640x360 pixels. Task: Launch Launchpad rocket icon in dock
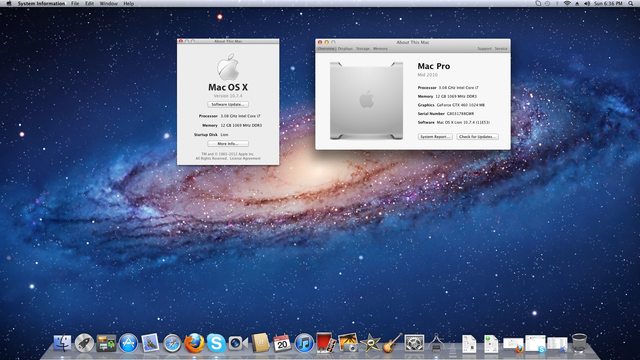click(x=84, y=343)
